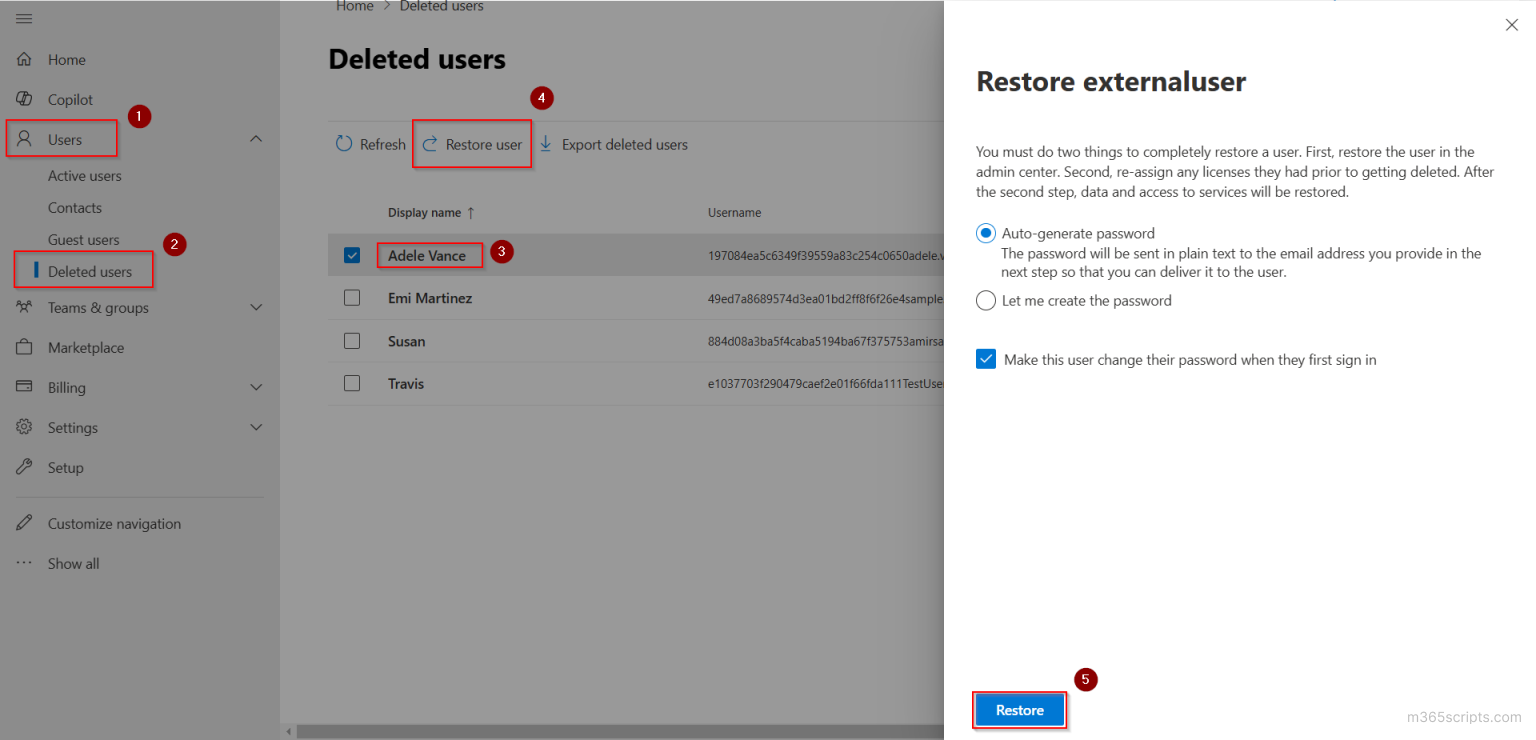Open Copilot from the sidebar icon

tap(24, 99)
